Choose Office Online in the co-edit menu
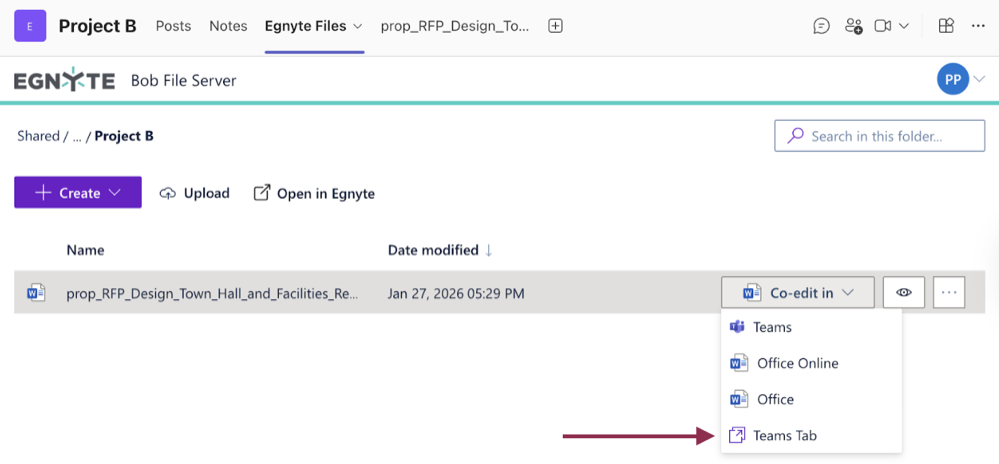This screenshot has width=999, height=464. 797,363
